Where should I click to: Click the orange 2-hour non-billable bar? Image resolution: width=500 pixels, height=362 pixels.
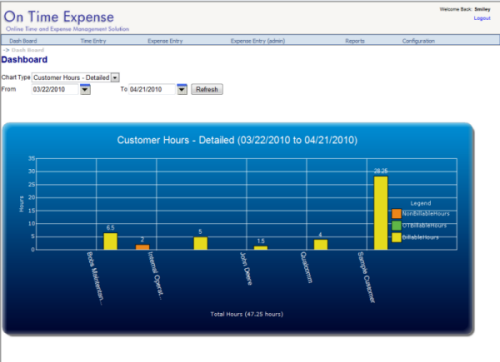pos(142,247)
